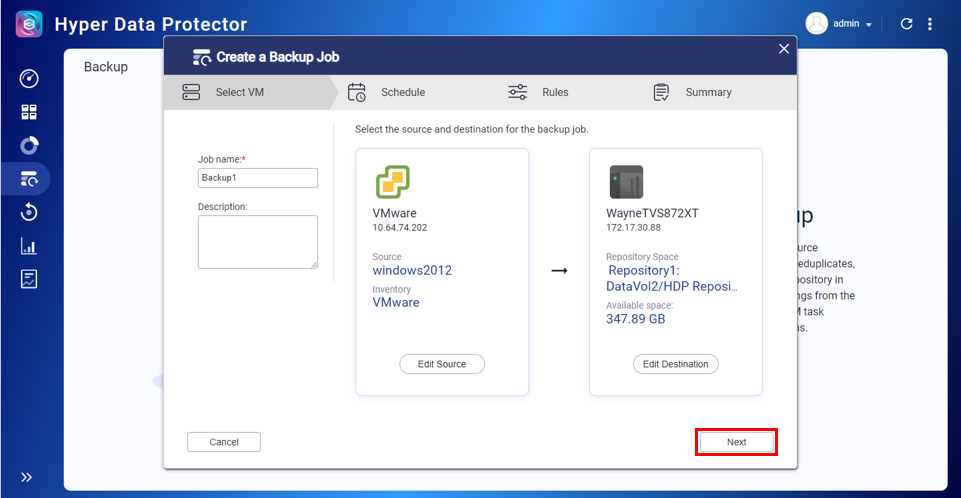Close the Create a Backup Job dialog

click(x=784, y=49)
